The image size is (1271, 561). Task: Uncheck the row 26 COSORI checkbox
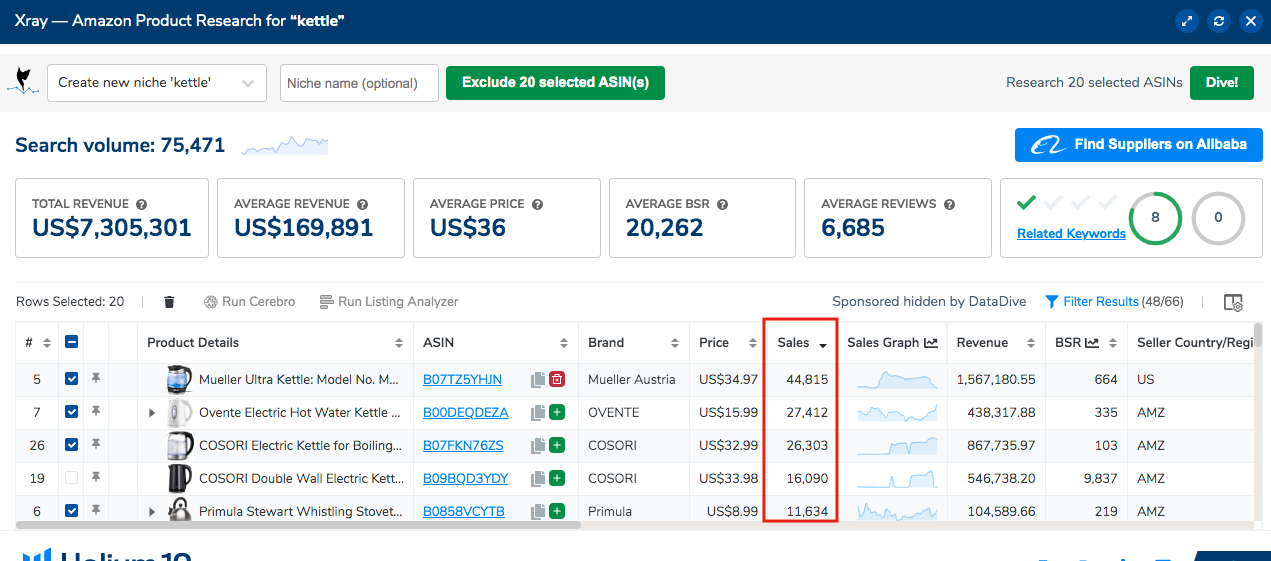[x=71, y=446]
